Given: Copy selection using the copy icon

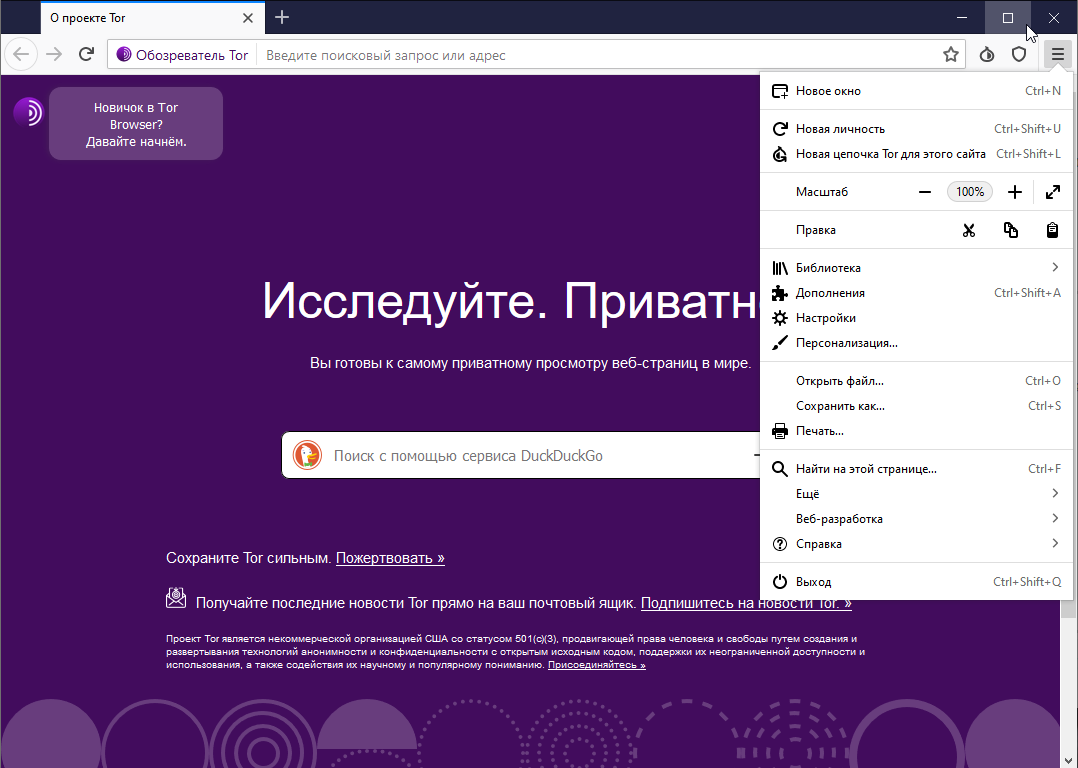Looking at the screenshot, I should [x=1011, y=230].
